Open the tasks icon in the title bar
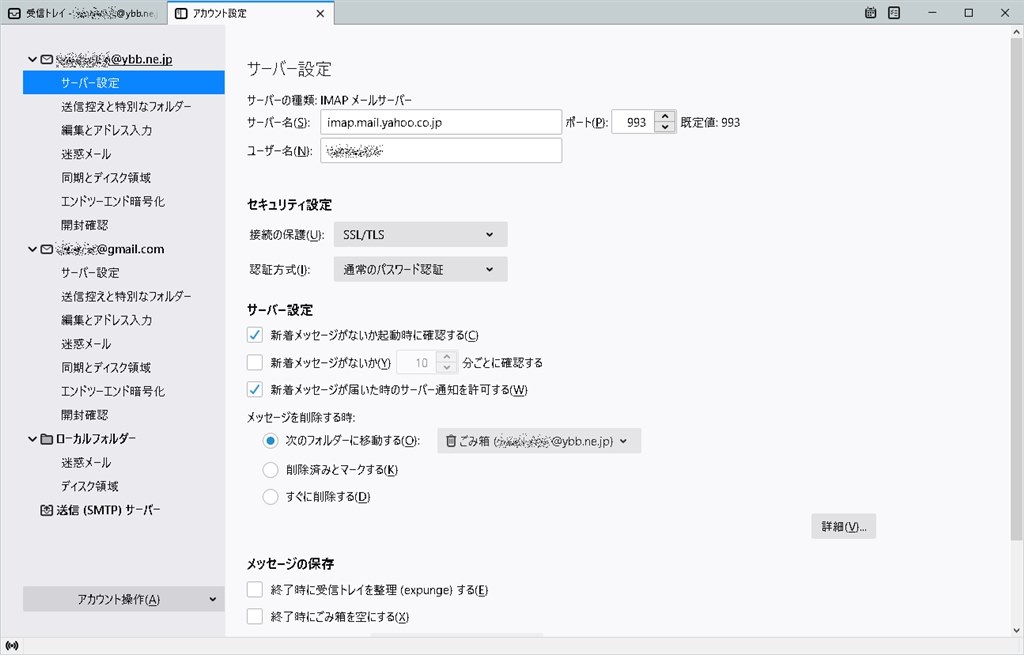The height and width of the screenshot is (655, 1024). point(894,12)
